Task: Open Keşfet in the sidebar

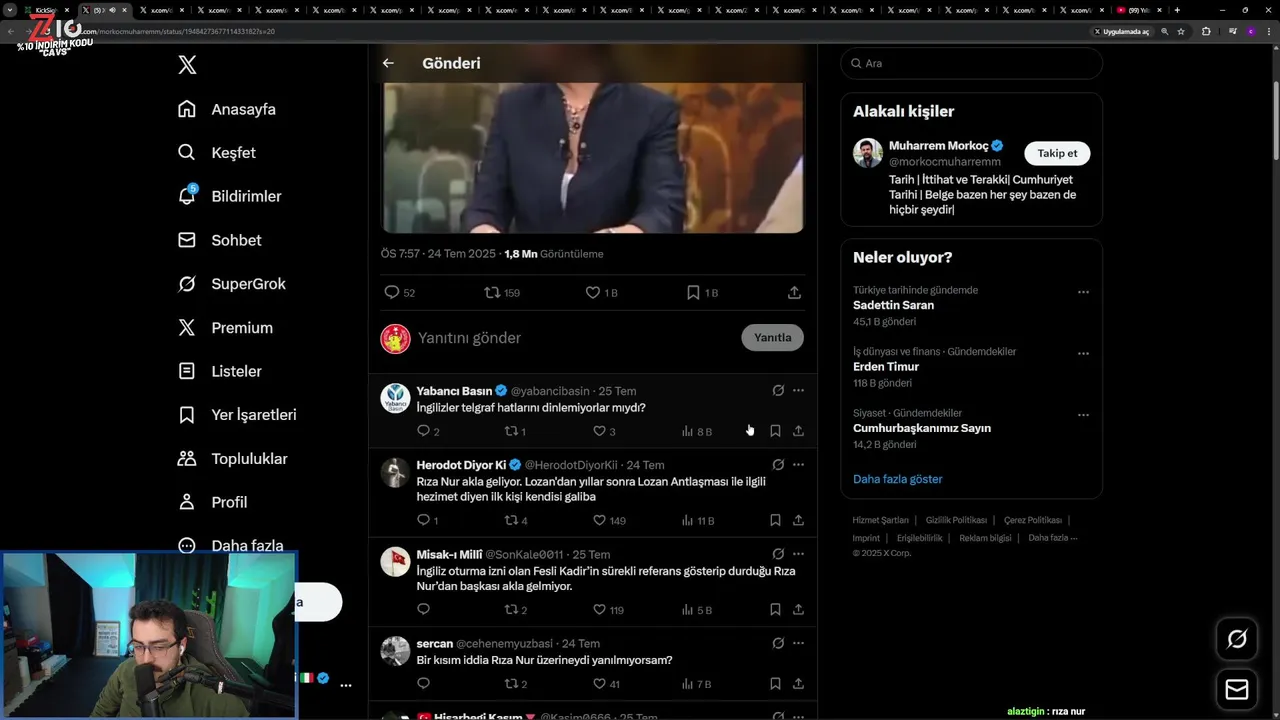Action: click(217, 153)
